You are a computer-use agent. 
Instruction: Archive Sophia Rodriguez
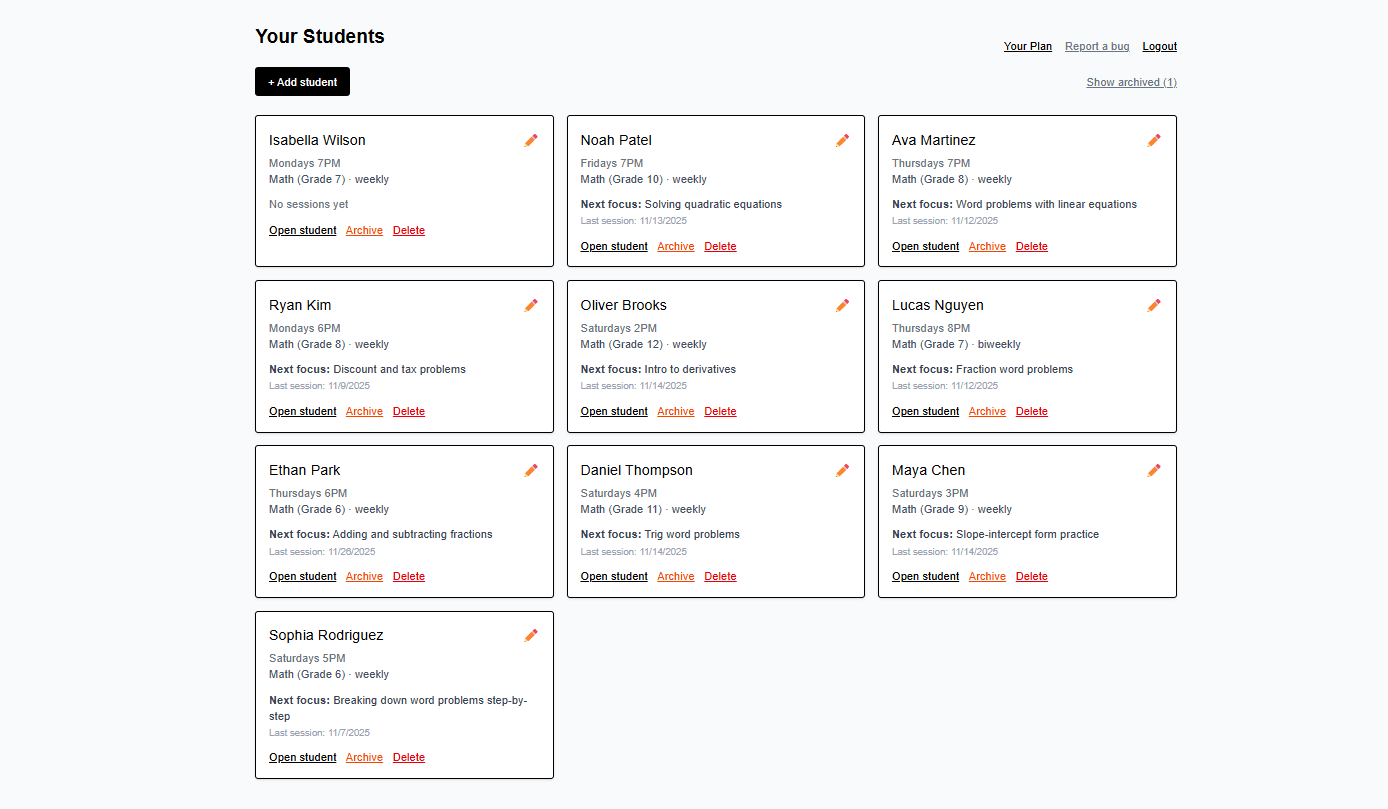click(364, 757)
